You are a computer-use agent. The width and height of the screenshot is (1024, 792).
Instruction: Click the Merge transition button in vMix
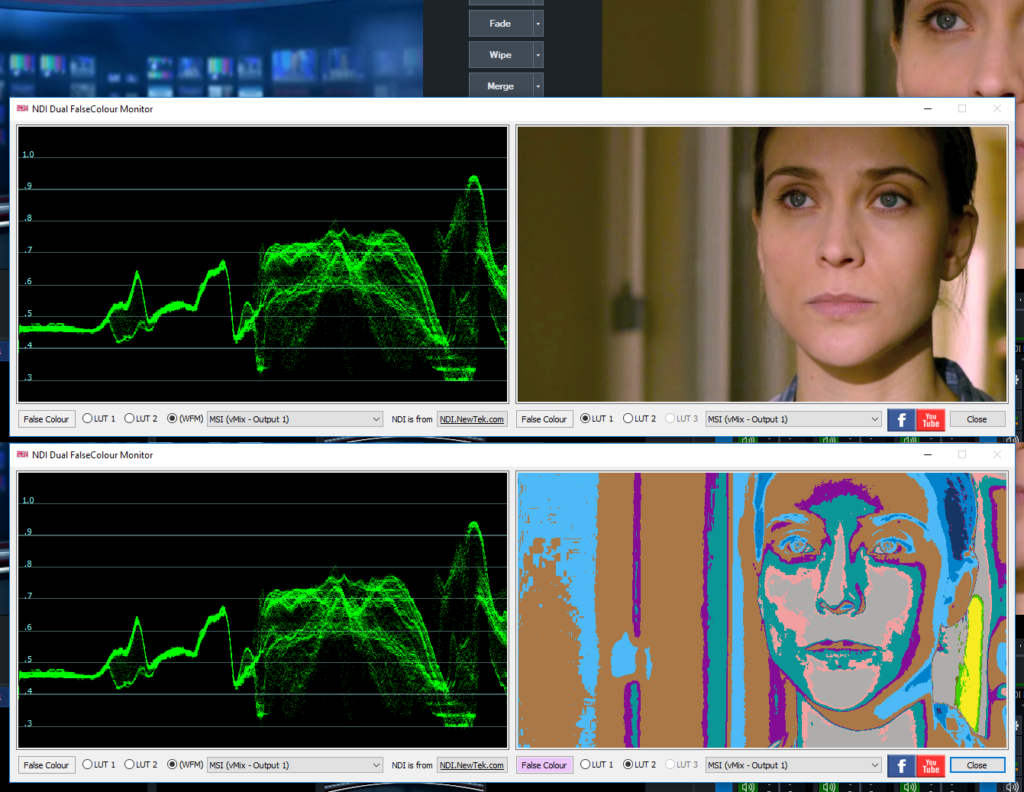click(x=501, y=86)
